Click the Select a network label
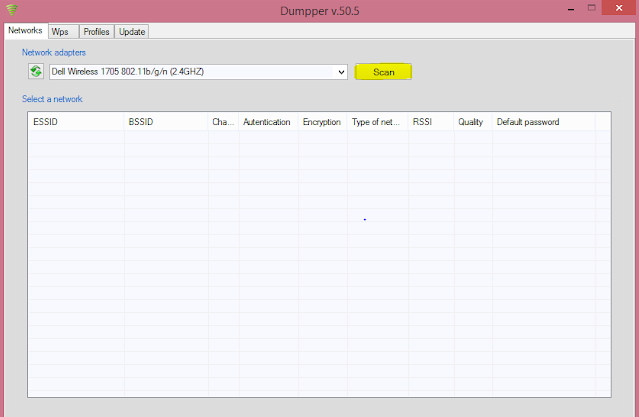The height and width of the screenshot is (417, 639). [52, 99]
